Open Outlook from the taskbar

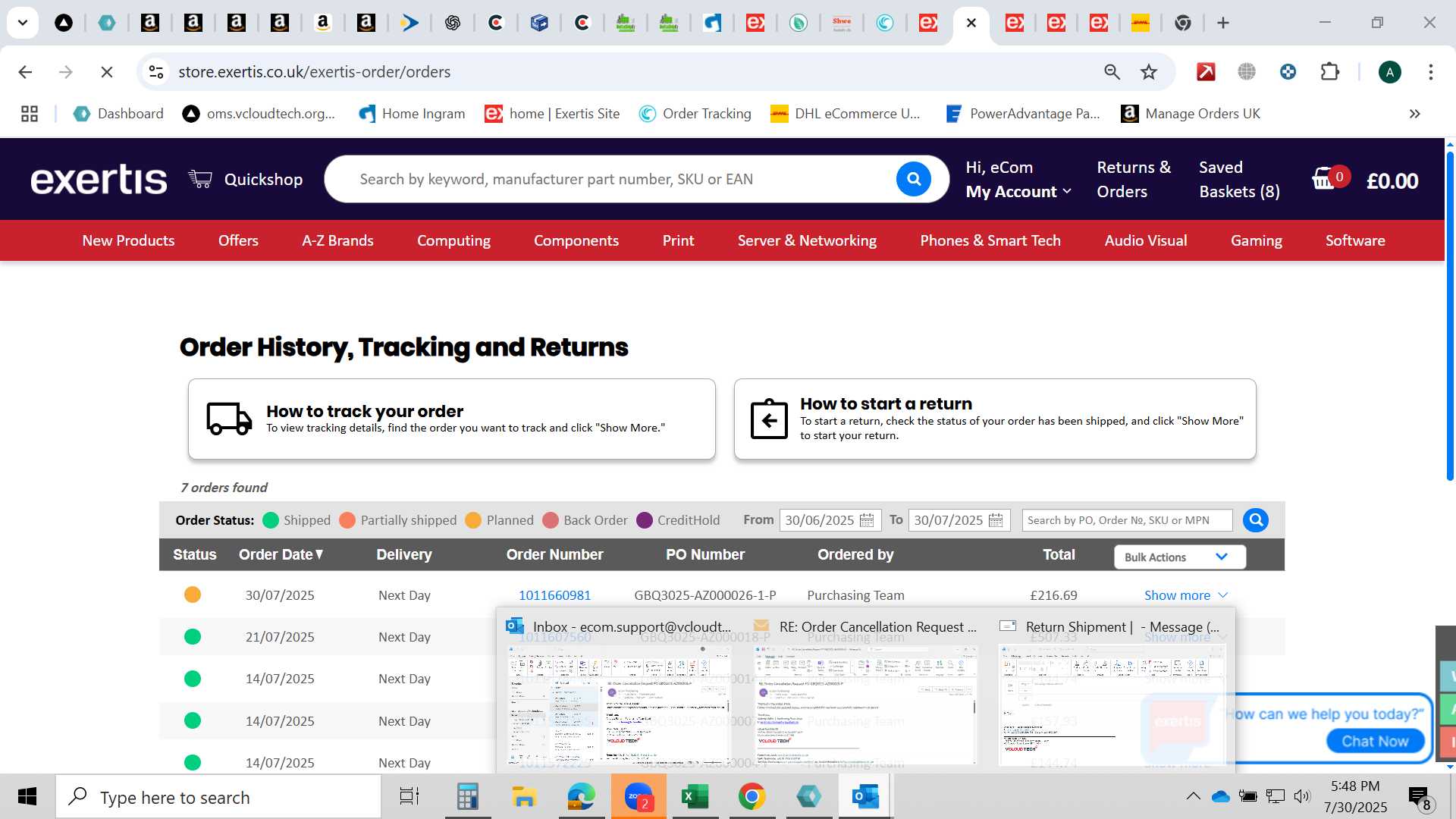pyautogui.click(x=865, y=797)
